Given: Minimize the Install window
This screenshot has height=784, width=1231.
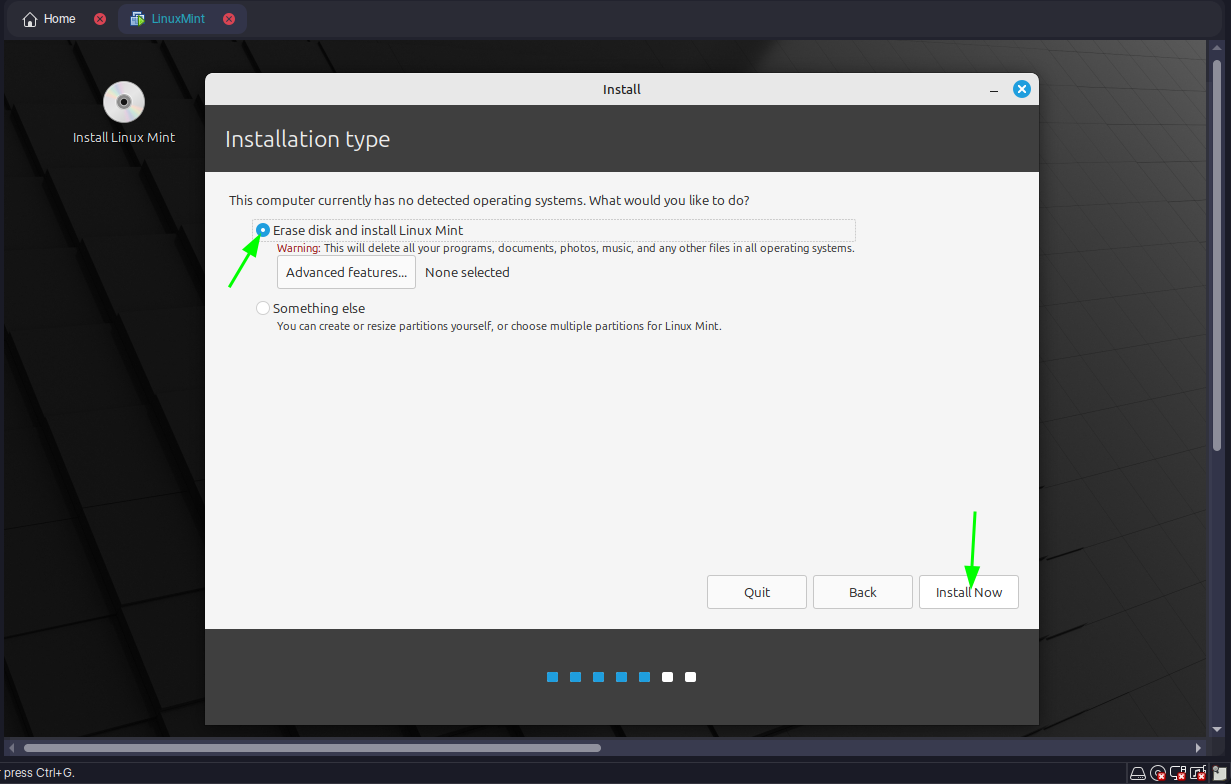Looking at the screenshot, I should click(993, 90).
